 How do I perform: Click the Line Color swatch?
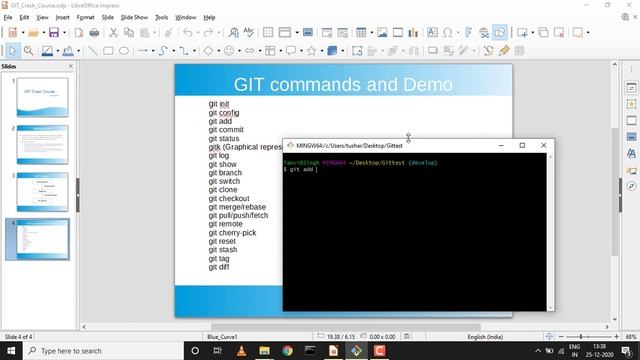point(47,51)
